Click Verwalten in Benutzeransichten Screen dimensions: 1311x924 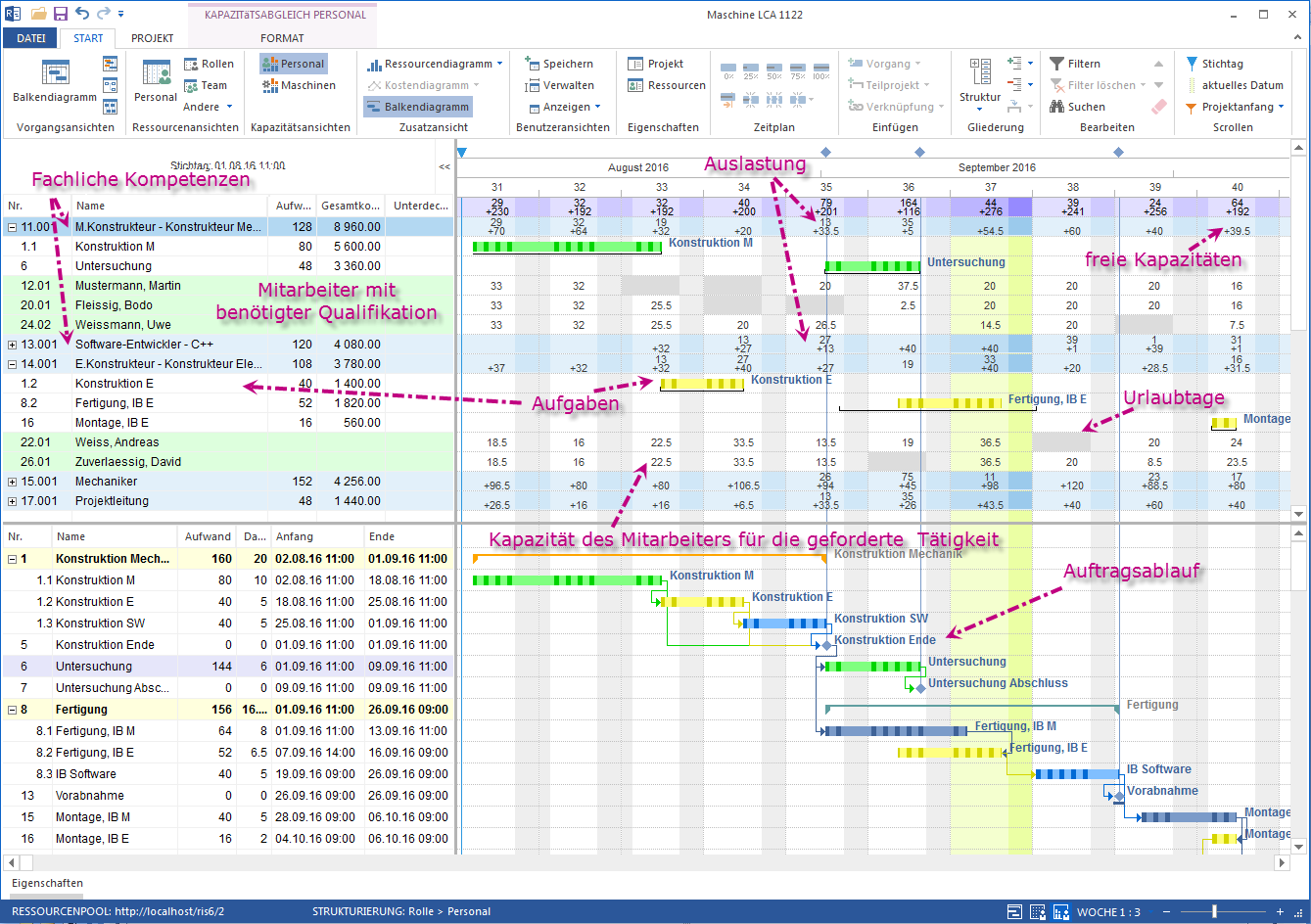559,85
